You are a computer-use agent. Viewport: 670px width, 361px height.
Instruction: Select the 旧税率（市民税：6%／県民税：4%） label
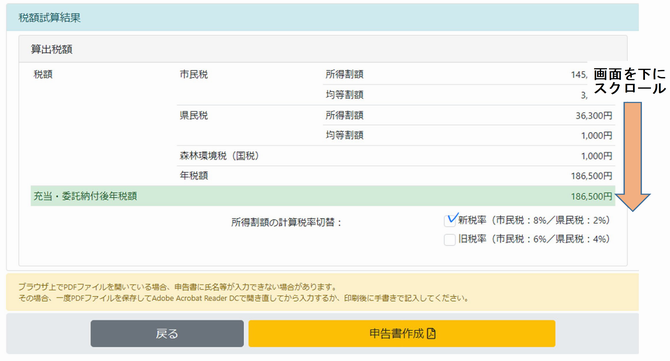click(x=534, y=239)
